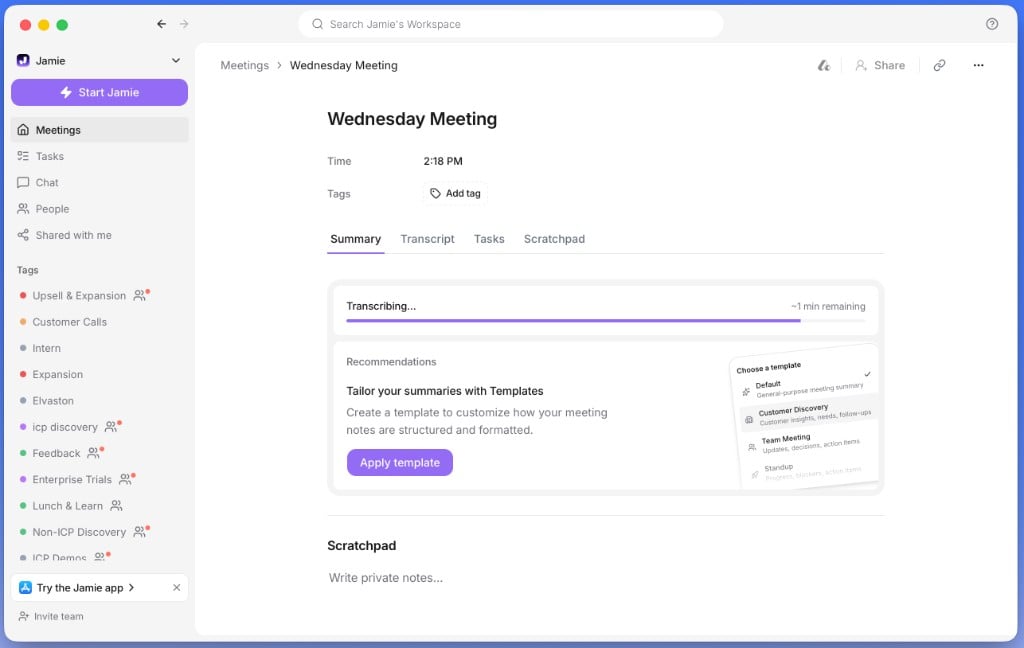Viewport: 1024px width, 648px height.
Task: Open People in the sidebar
Action: (99, 208)
